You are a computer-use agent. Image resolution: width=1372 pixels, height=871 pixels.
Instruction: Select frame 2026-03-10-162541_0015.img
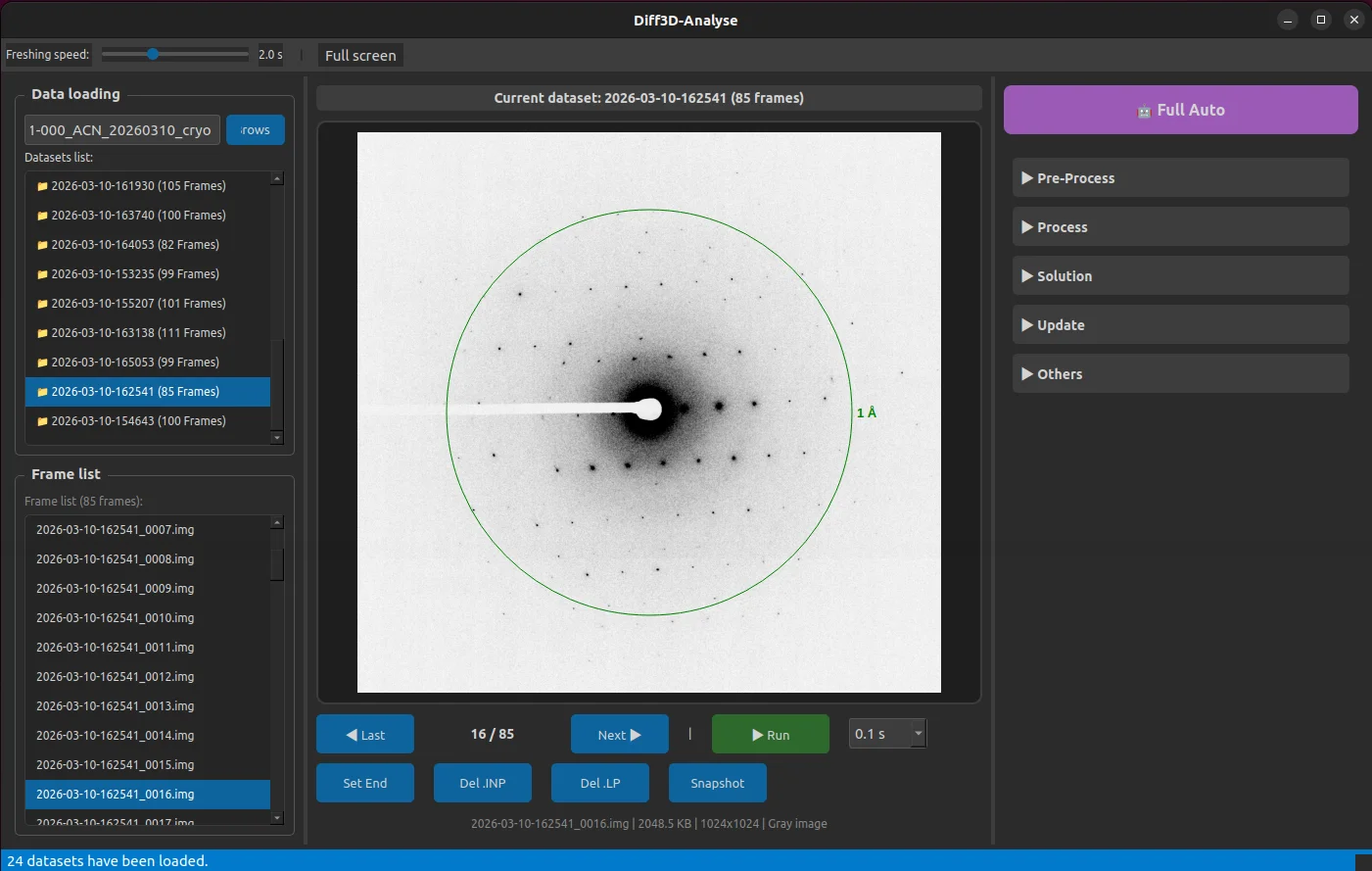tap(147, 764)
